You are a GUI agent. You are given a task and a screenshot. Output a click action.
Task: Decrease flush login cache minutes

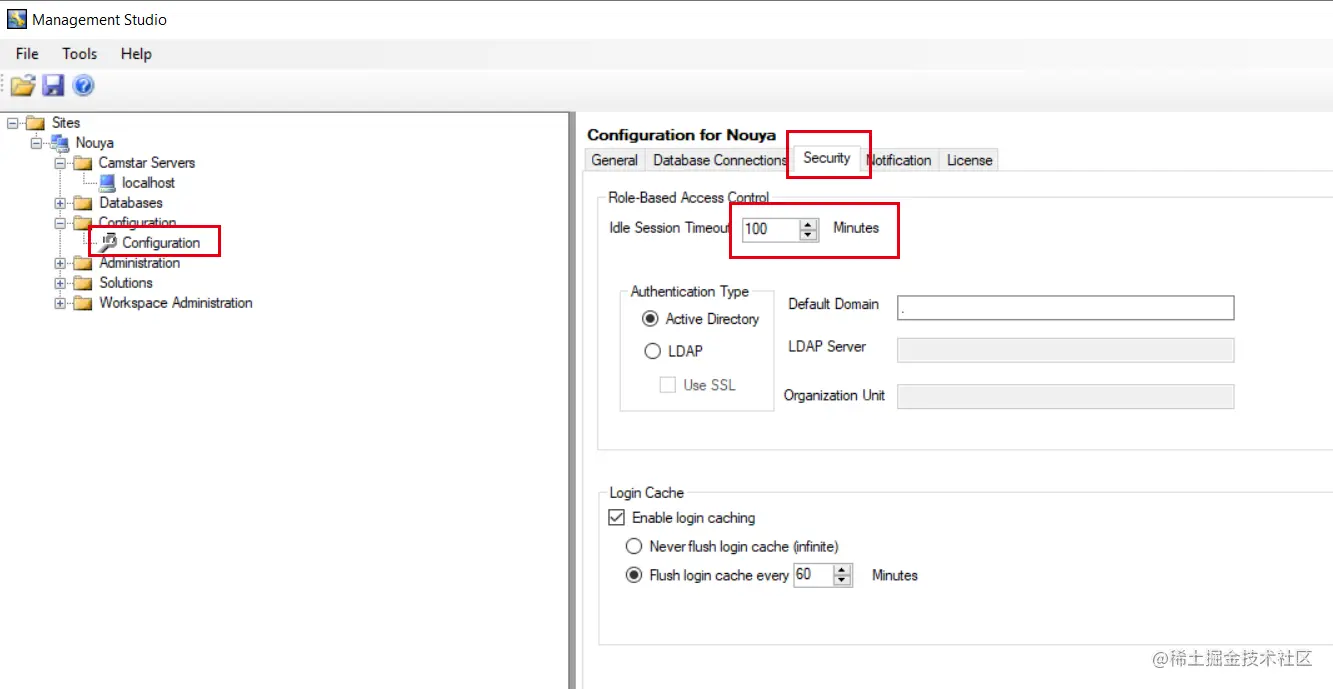pos(842,581)
